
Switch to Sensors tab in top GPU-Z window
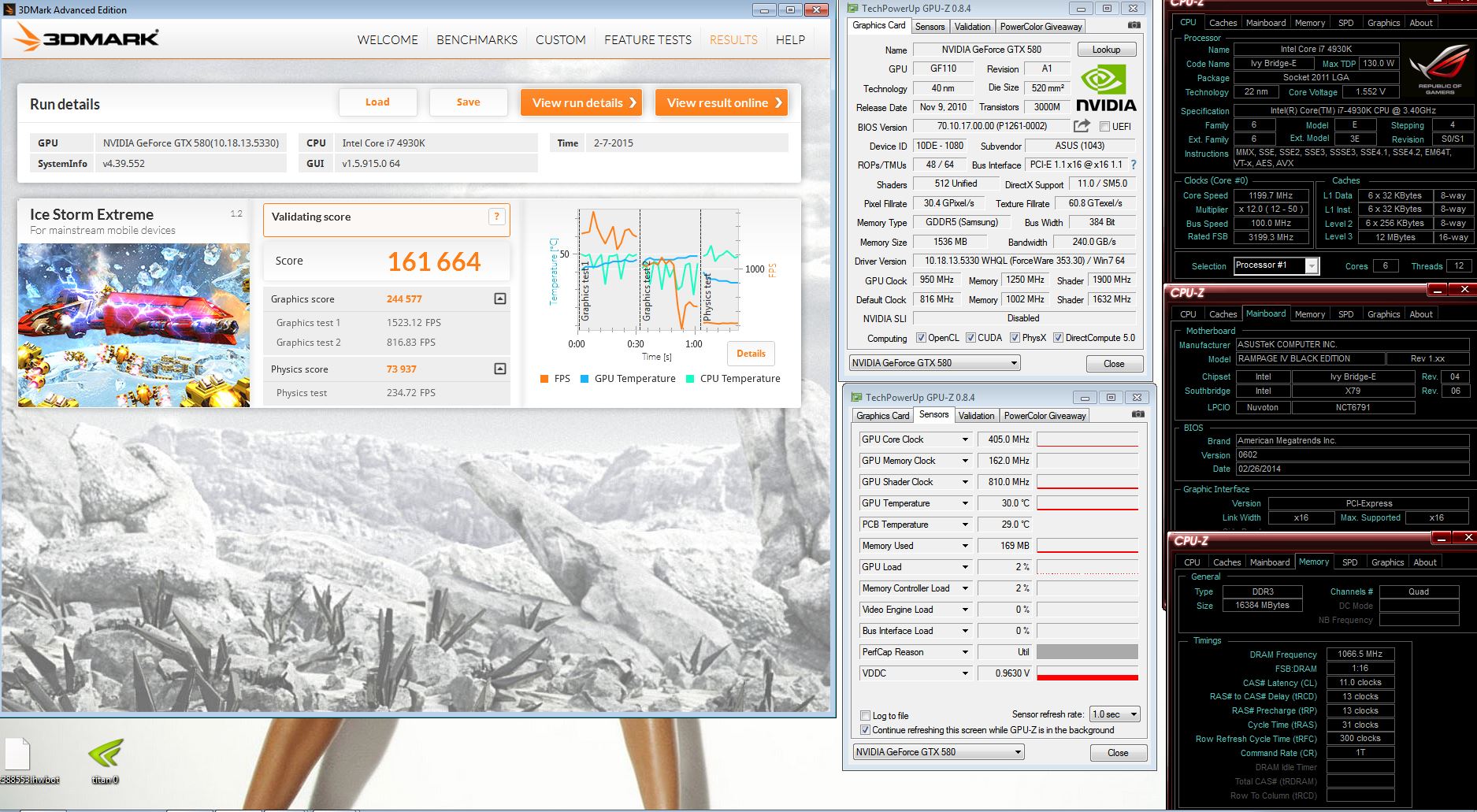[x=930, y=26]
